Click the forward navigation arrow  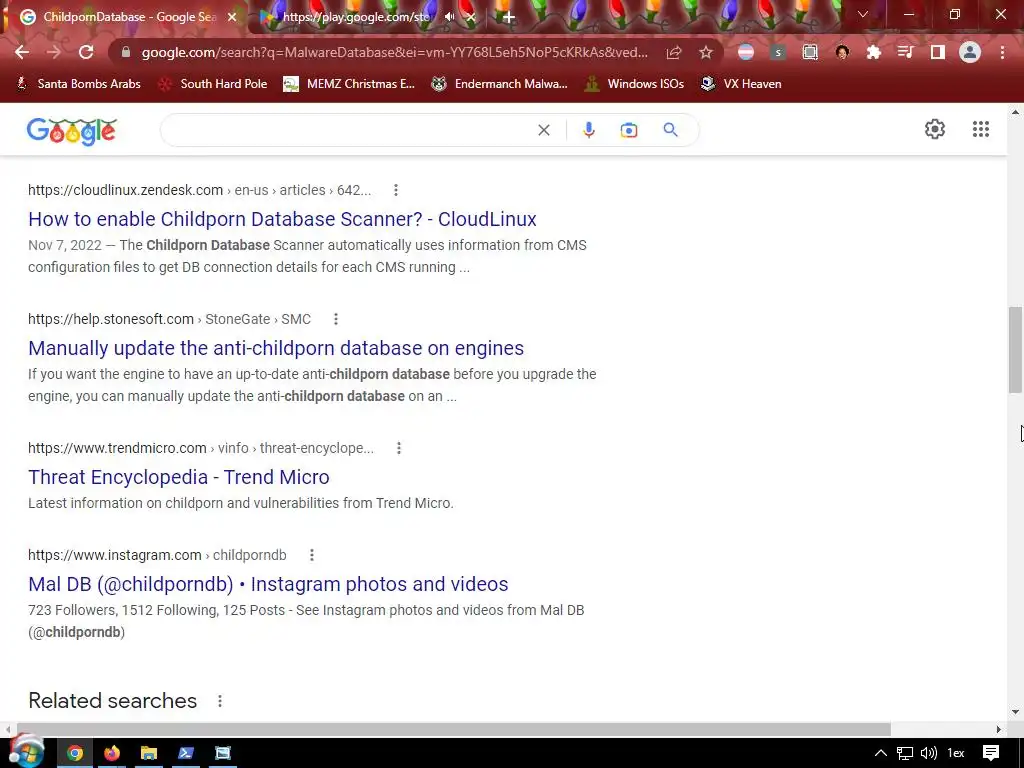click(x=54, y=52)
